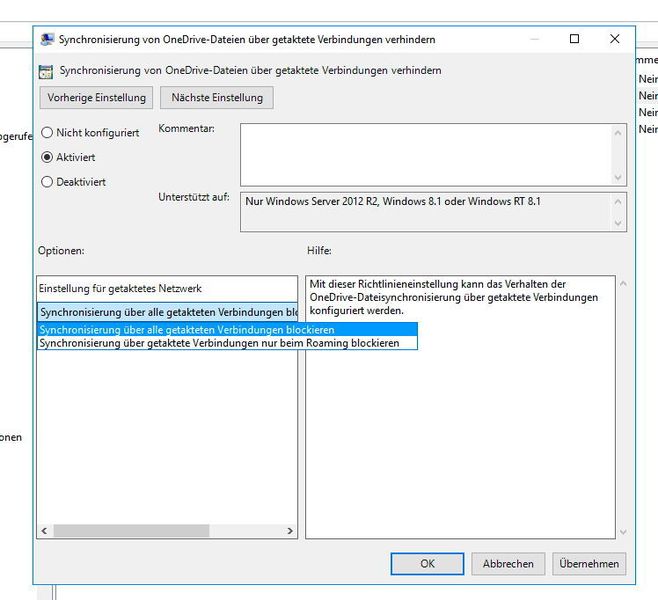Screen dimensions: 658x600
Task: Open the Einstellung für getaktetes Netzwerk combo box
Action: pyautogui.click(x=167, y=312)
